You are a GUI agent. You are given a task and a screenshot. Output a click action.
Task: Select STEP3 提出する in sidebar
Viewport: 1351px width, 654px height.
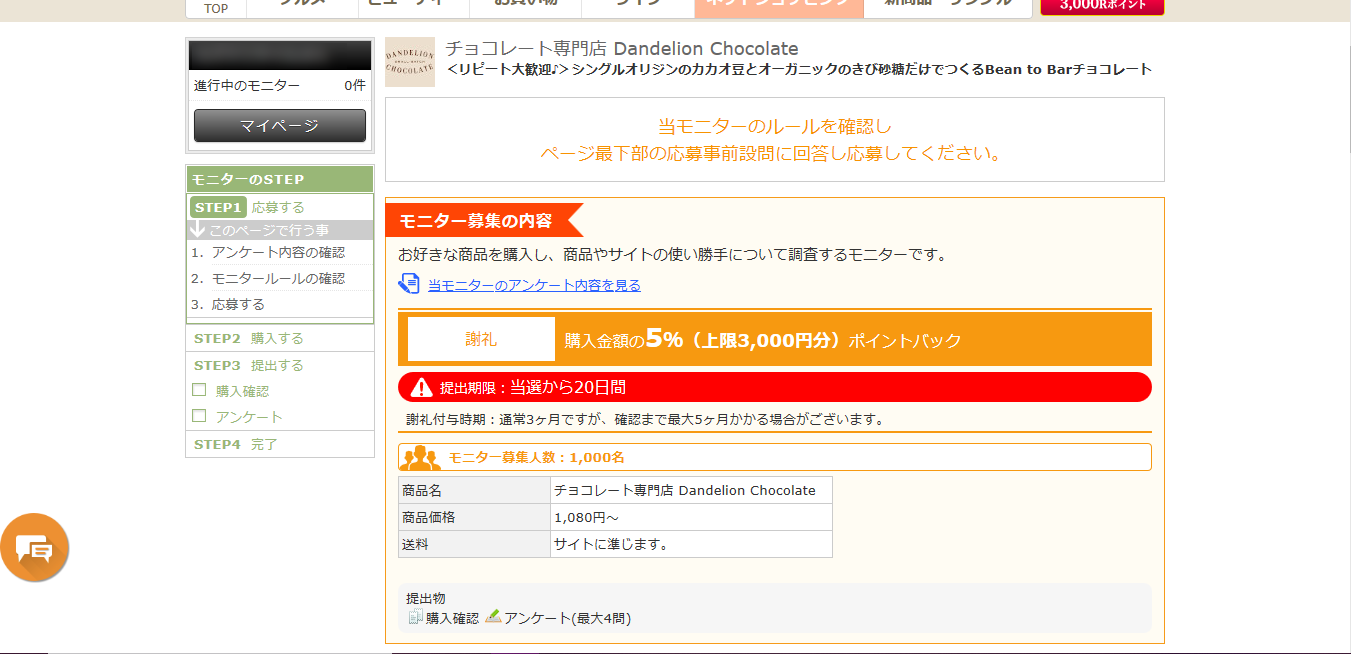point(280,365)
